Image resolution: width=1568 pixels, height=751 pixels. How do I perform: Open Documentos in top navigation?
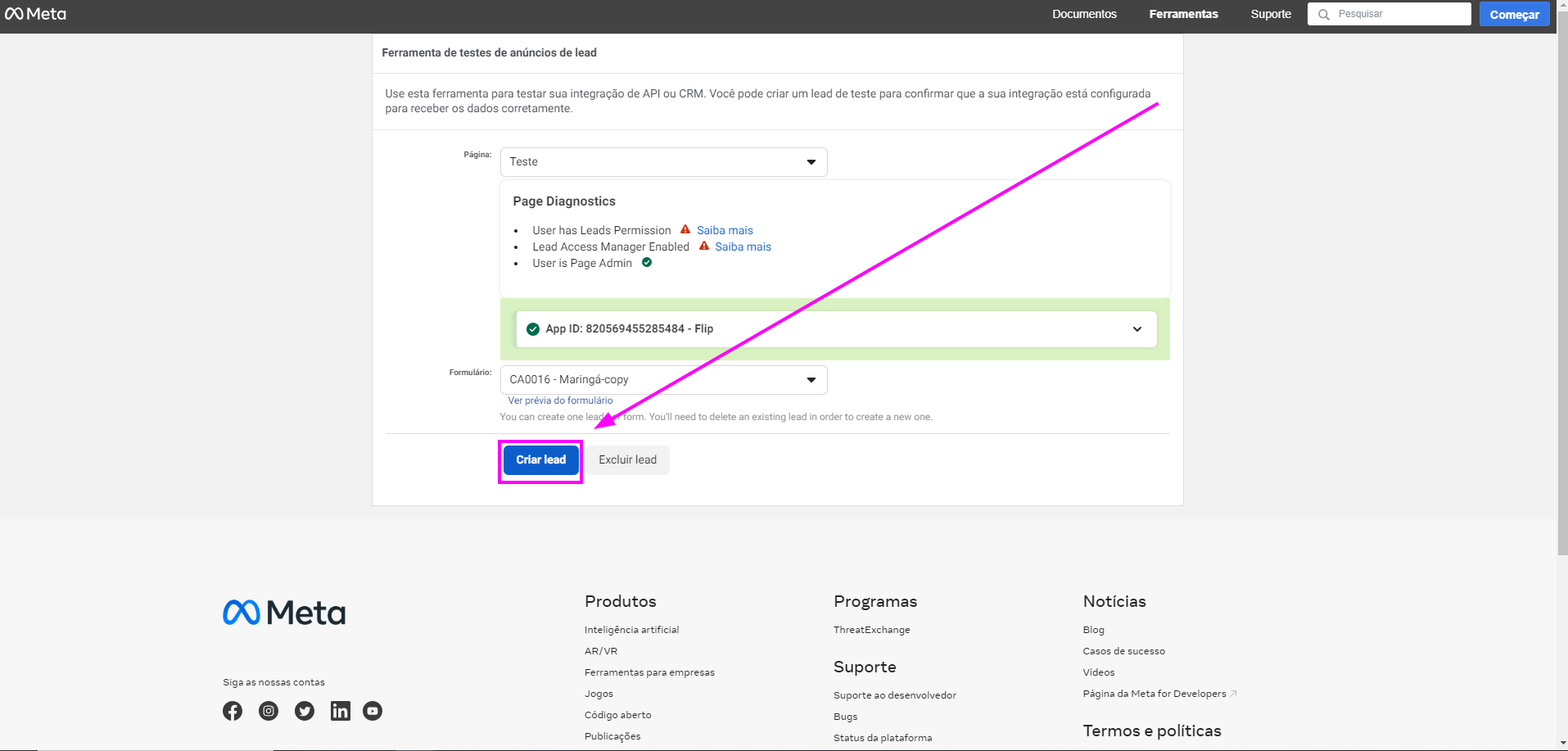tap(1084, 14)
